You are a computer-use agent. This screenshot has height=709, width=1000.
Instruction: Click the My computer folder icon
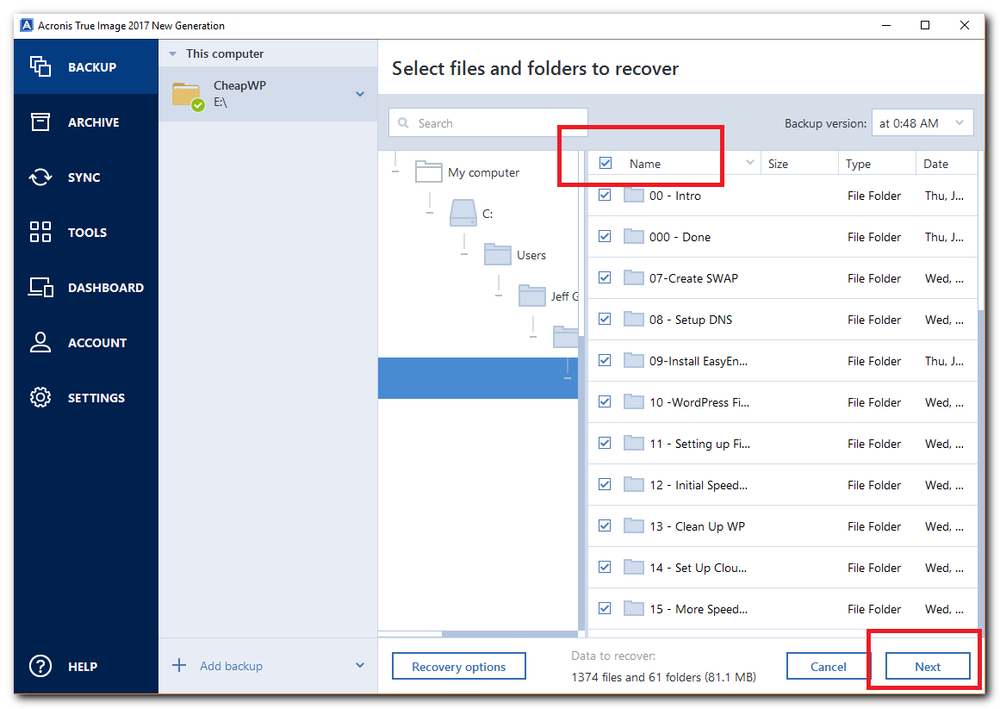point(428,172)
